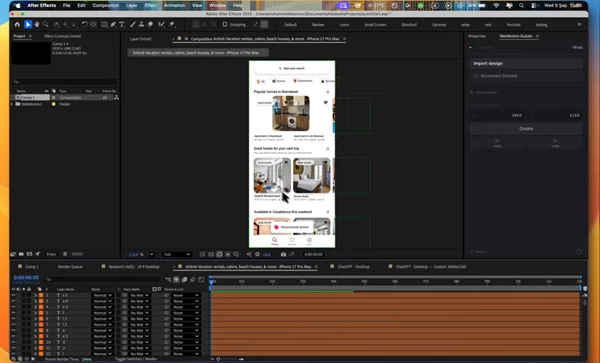Hide layer 10 using its eye icon
This screenshot has width=600, height=363.
tap(13, 342)
